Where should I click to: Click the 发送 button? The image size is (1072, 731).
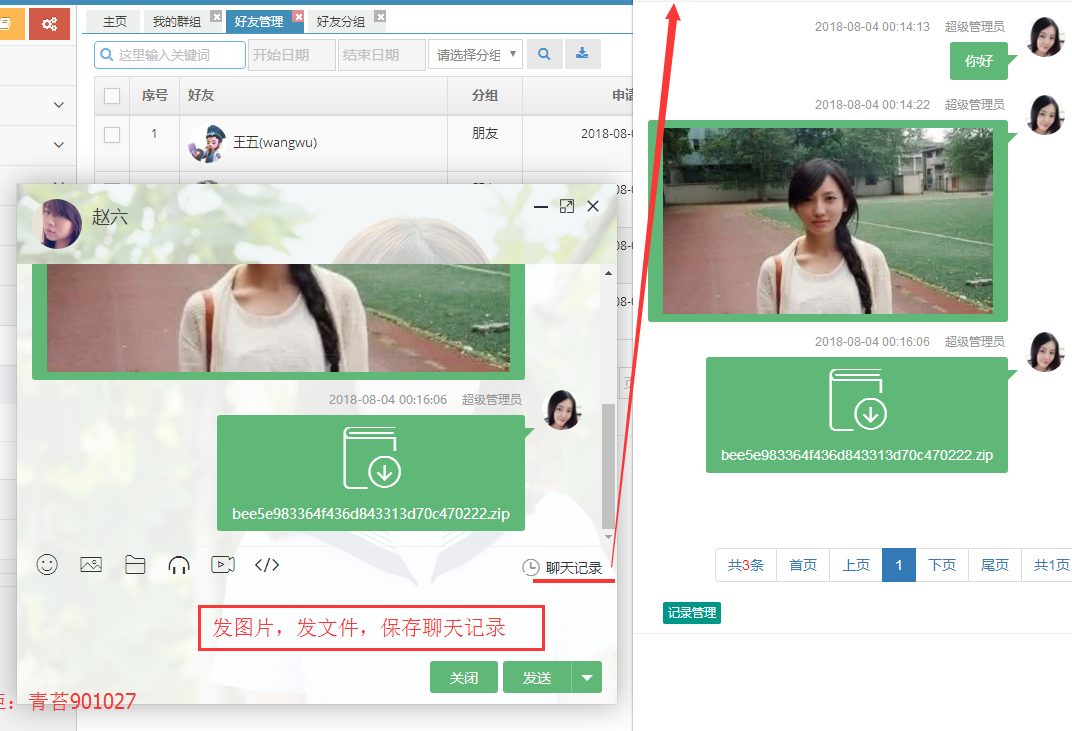coord(537,678)
